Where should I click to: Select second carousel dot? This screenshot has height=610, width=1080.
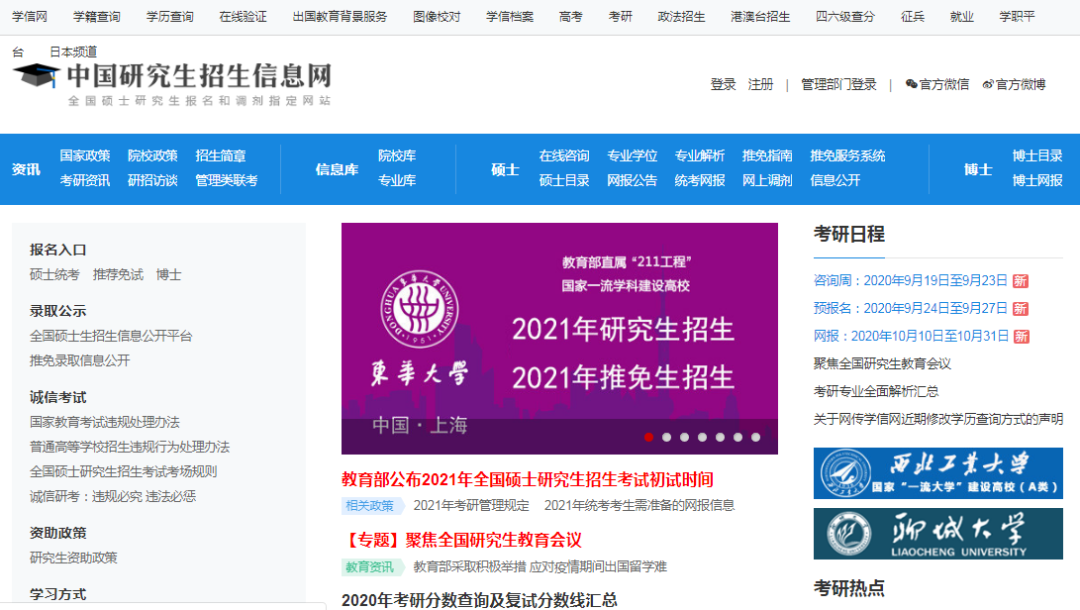tap(667, 437)
